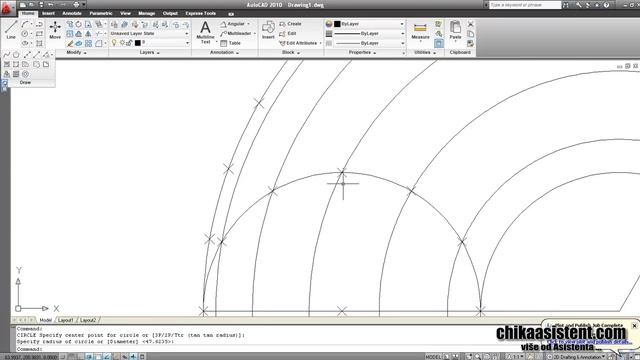Screen dimensions: 640x360
Task: Open the Annotate ribbon tab
Action: click(x=72, y=13)
